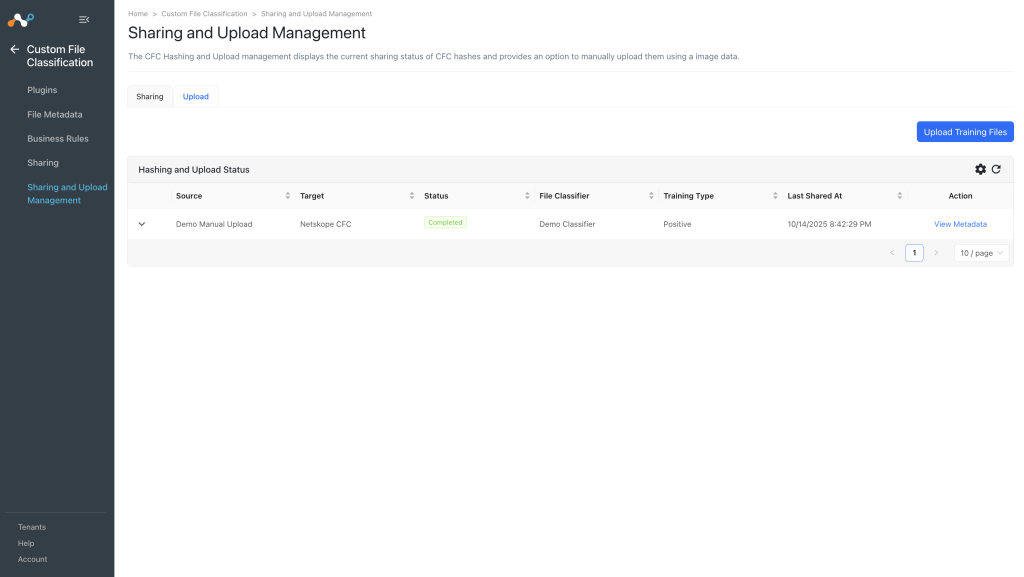
Task: Sort by Status column arrows
Action: [x=527, y=196]
